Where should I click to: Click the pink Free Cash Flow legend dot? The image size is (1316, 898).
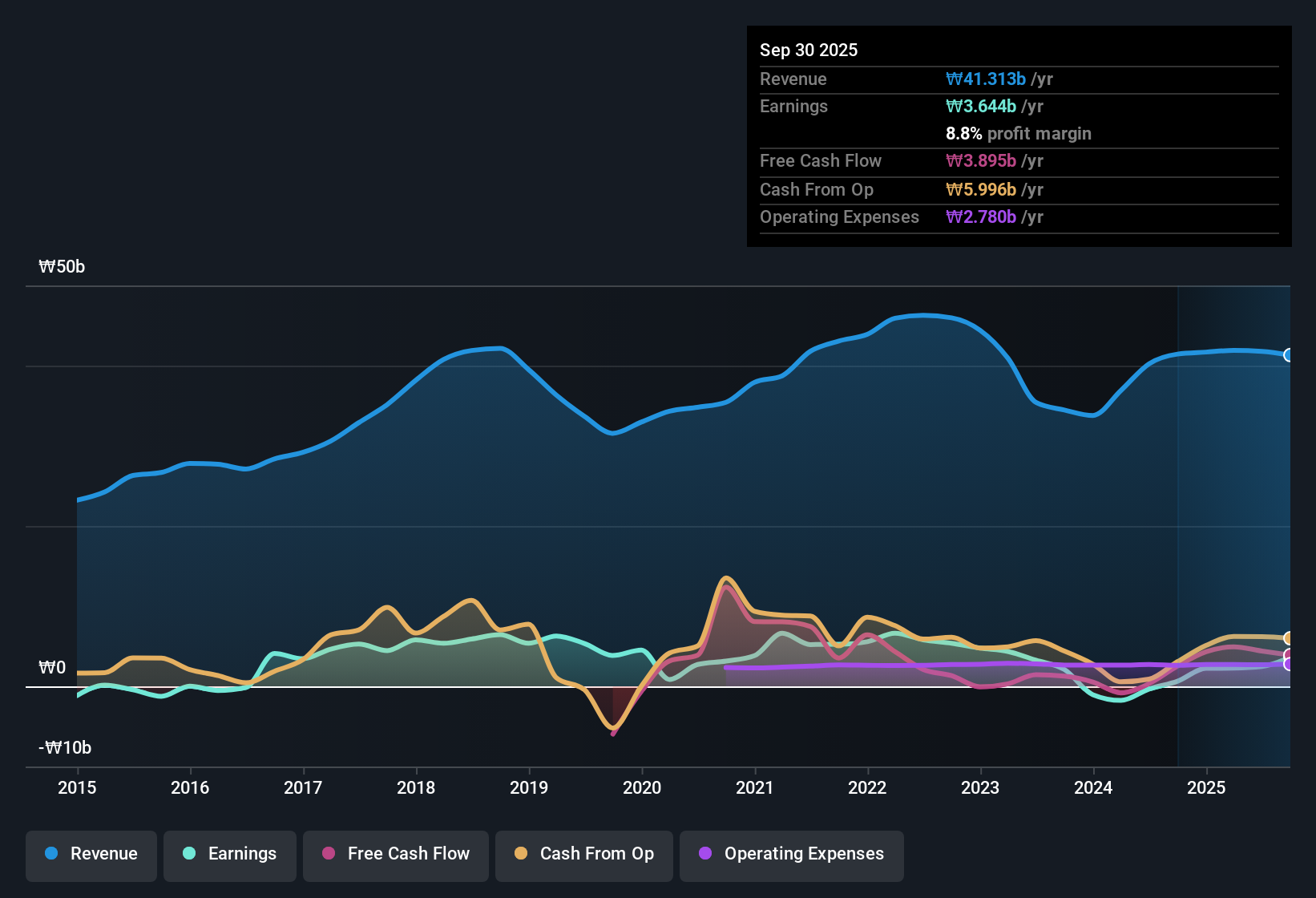point(327,854)
